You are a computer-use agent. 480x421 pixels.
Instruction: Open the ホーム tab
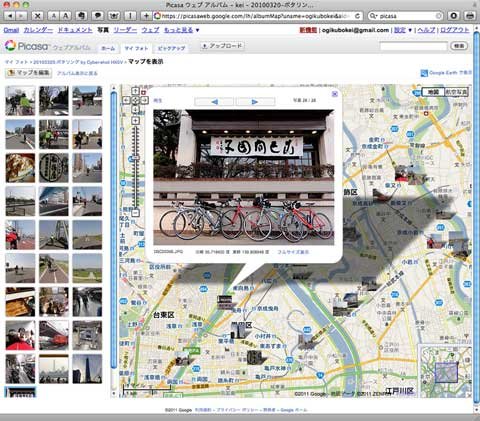pyautogui.click(x=108, y=49)
